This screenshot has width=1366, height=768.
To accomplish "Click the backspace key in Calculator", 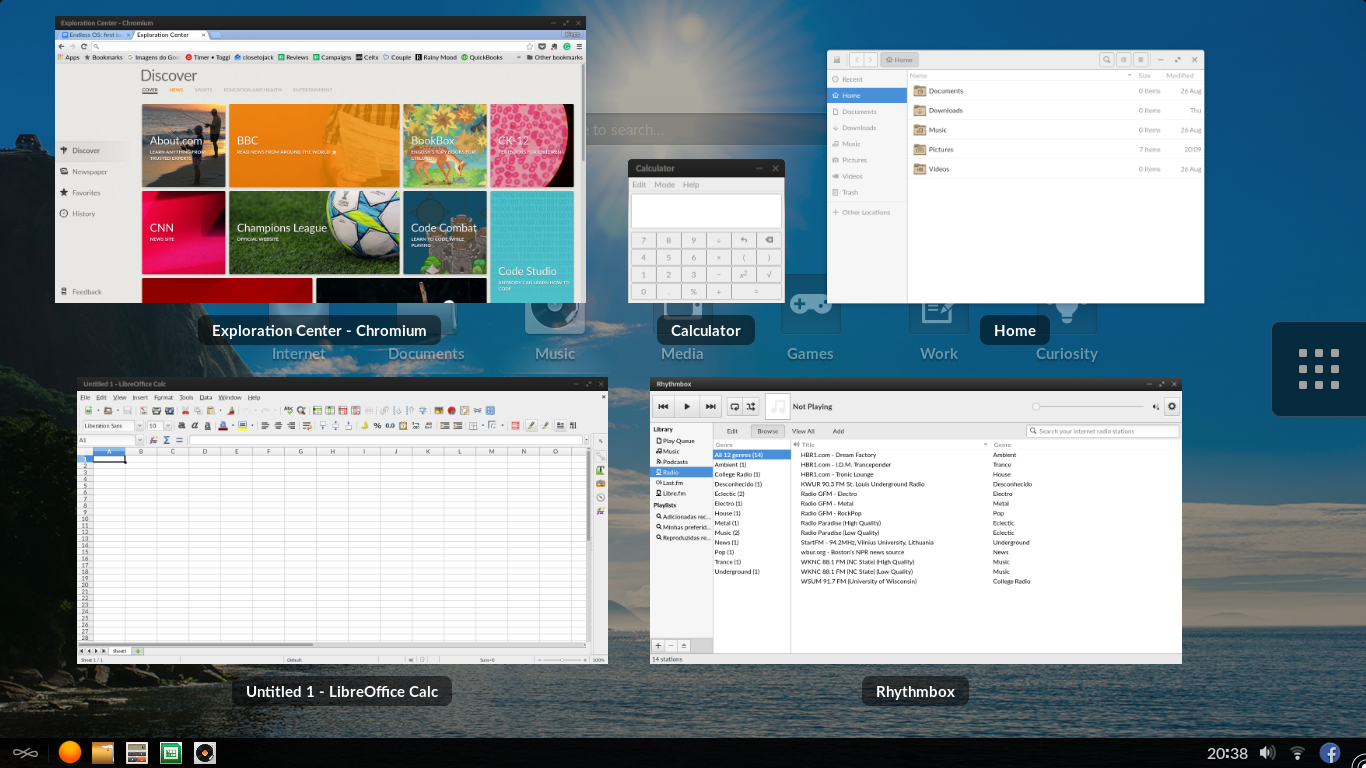I will tap(769, 240).
